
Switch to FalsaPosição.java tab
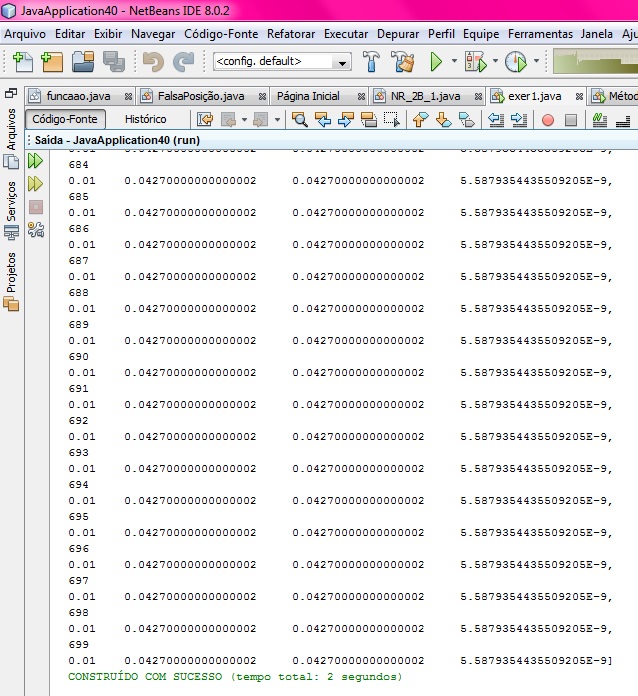200,96
